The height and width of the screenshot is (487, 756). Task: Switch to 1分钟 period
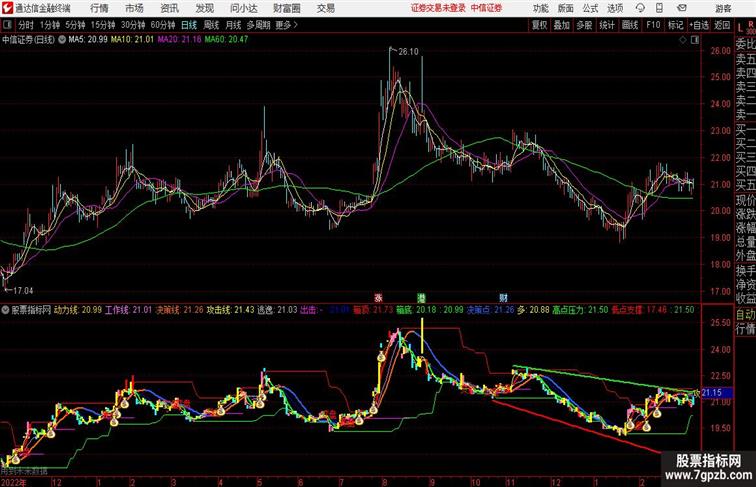(50, 25)
